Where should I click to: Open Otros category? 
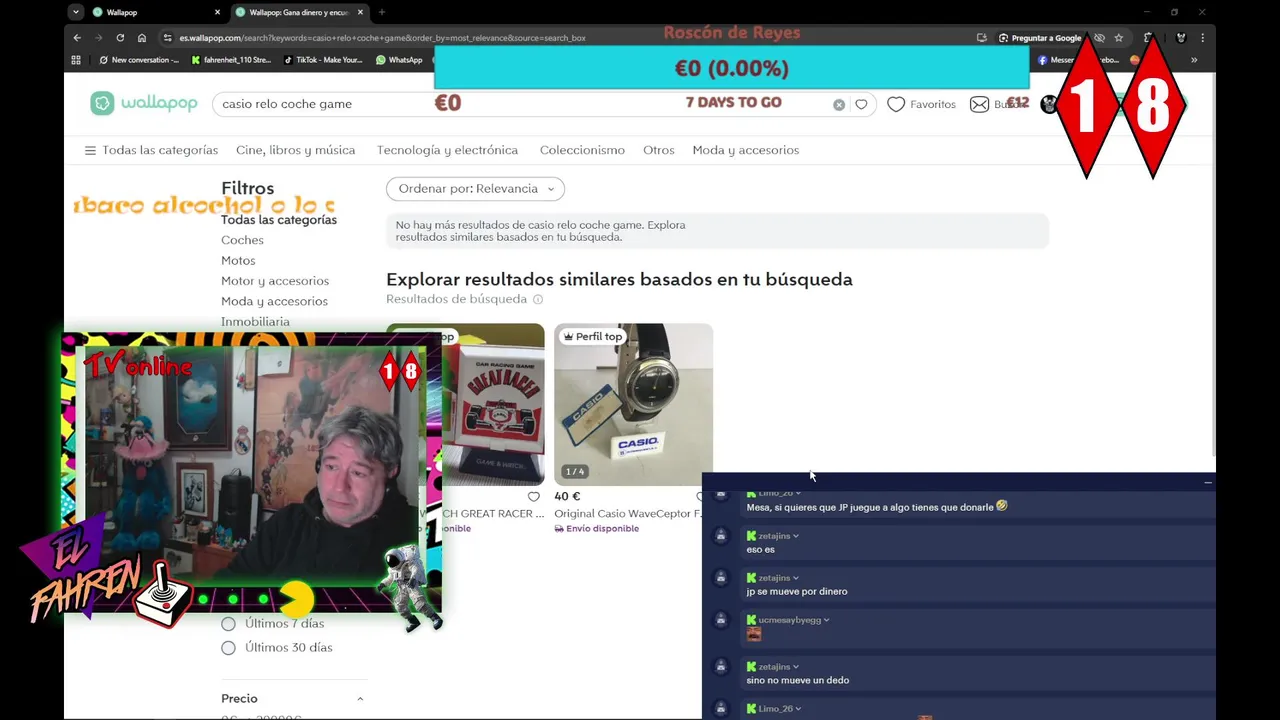pyautogui.click(x=659, y=150)
